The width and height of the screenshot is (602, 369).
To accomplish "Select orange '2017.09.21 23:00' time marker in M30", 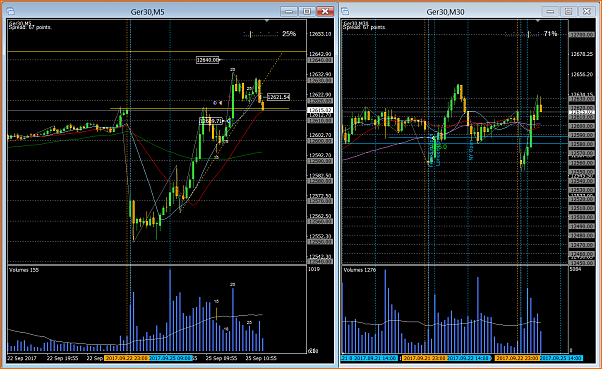I will [x=424, y=358].
